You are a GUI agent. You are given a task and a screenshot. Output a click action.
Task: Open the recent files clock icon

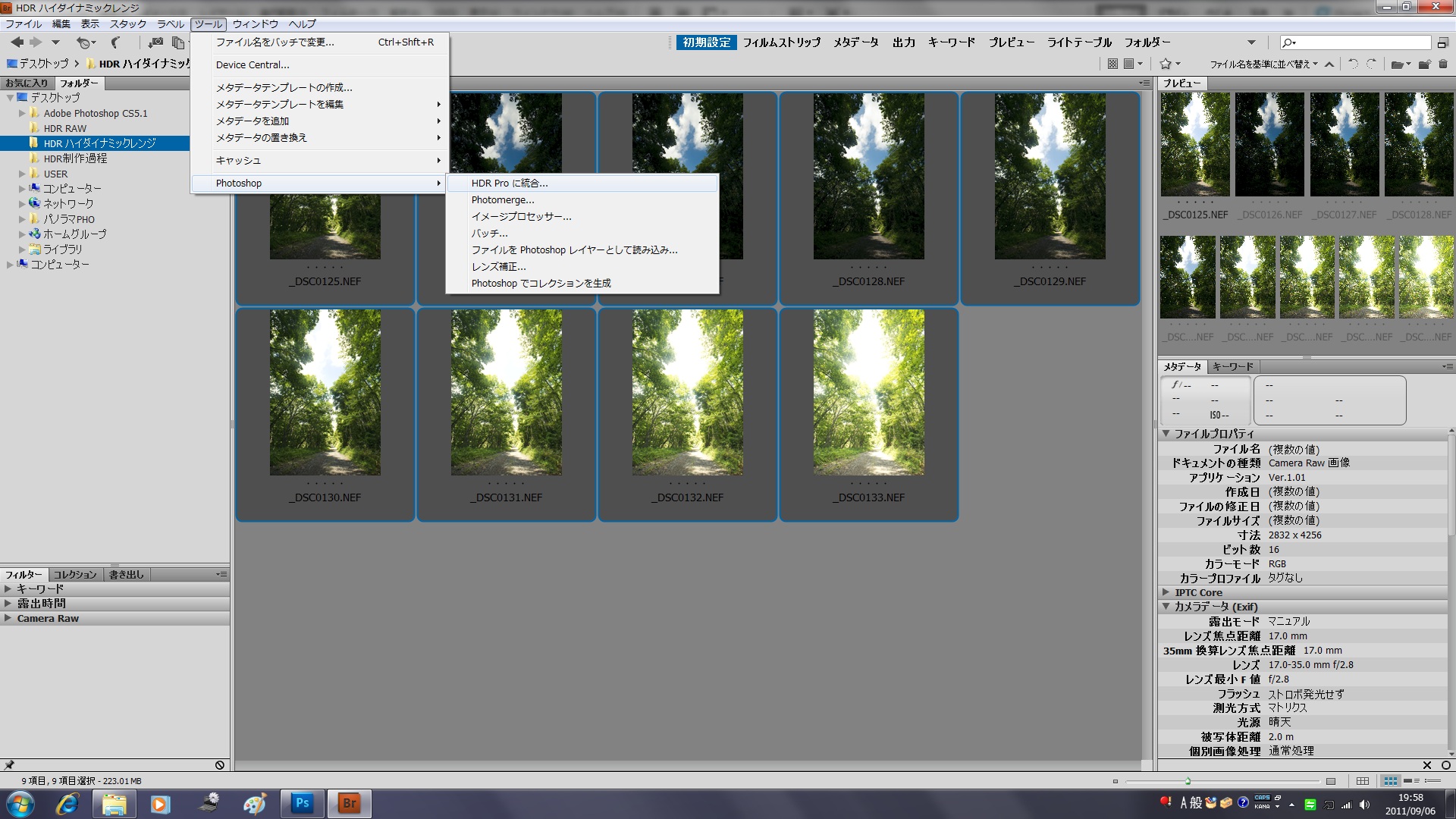pos(84,42)
